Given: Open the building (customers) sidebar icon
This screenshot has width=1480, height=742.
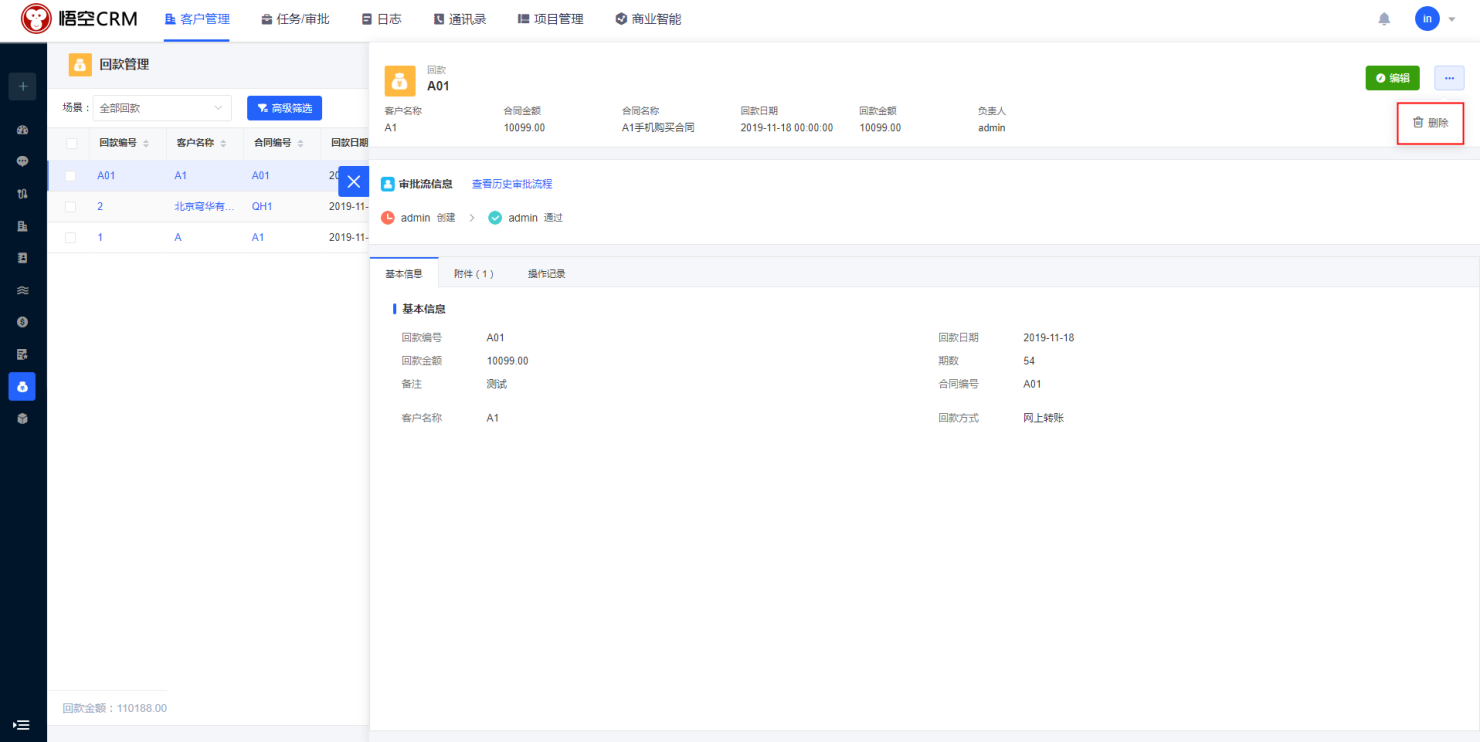Looking at the screenshot, I should click(x=22, y=226).
